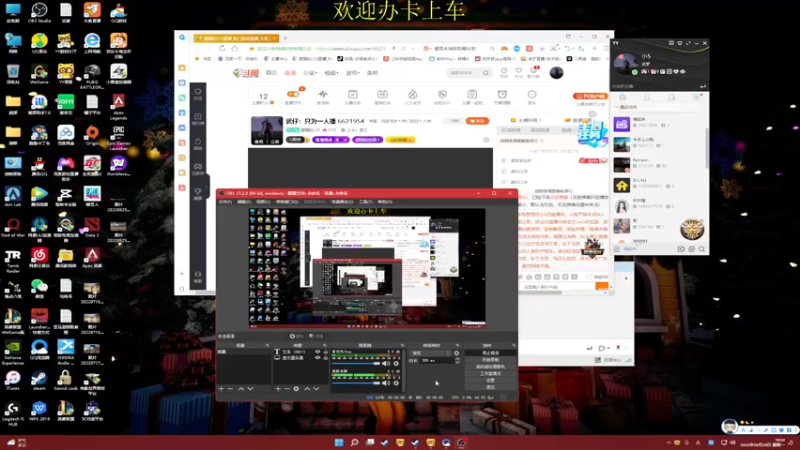Open iQIYI desktop shortcut
800x450 pixels.
pos(65,105)
